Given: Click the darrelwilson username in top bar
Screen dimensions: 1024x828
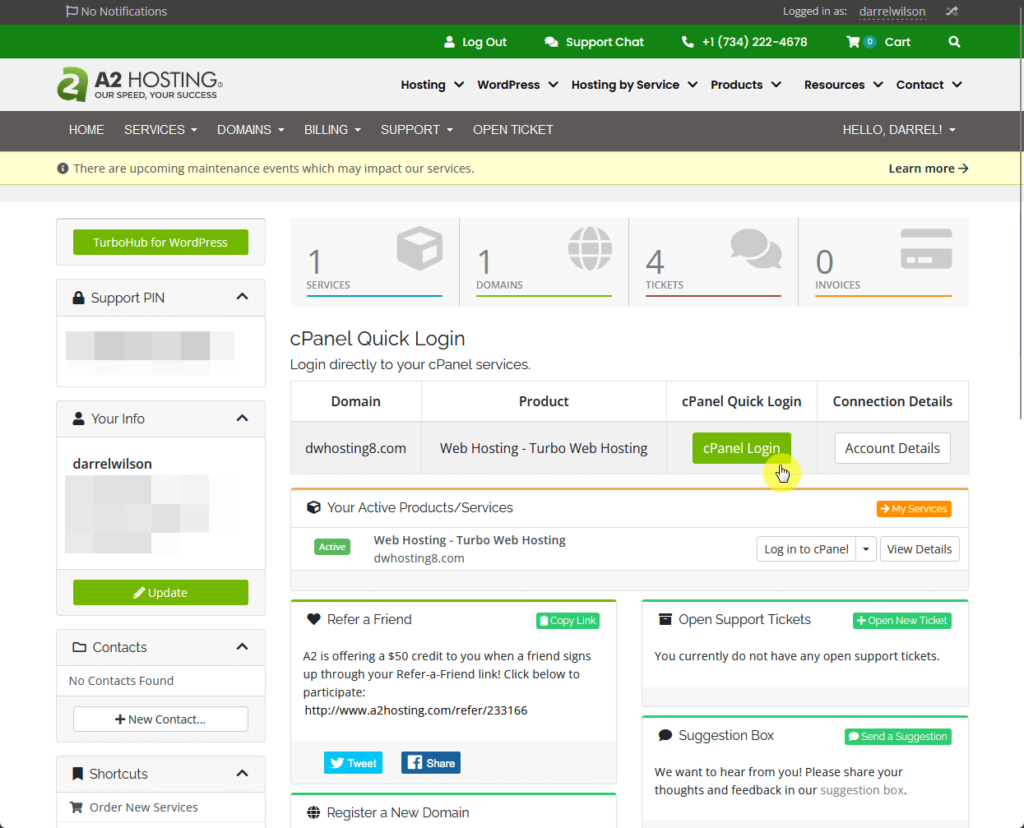Looking at the screenshot, I should (x=892, y=11).
